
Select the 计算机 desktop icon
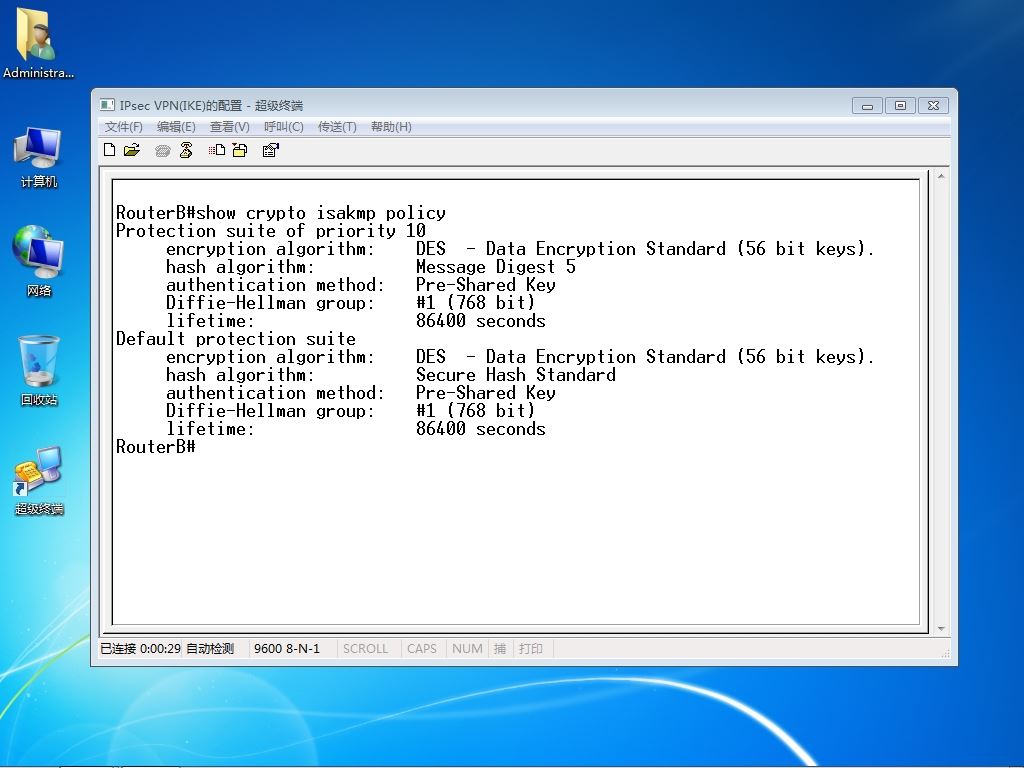point(39,157)
